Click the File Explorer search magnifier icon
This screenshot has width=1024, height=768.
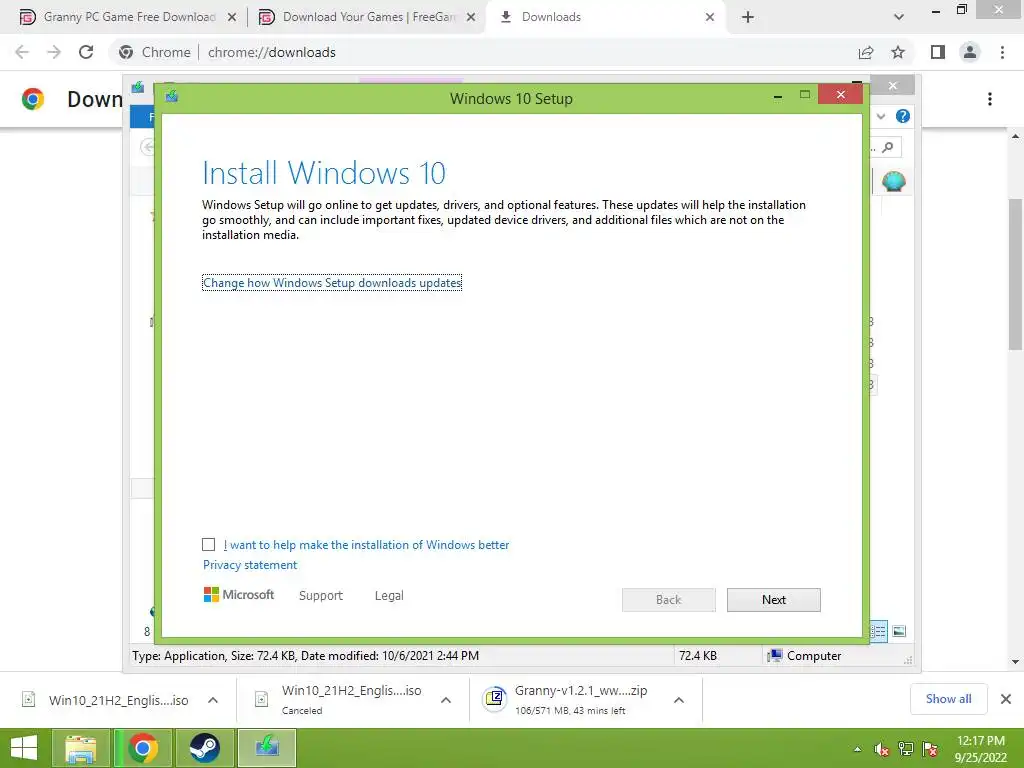[x=888, y=148]
